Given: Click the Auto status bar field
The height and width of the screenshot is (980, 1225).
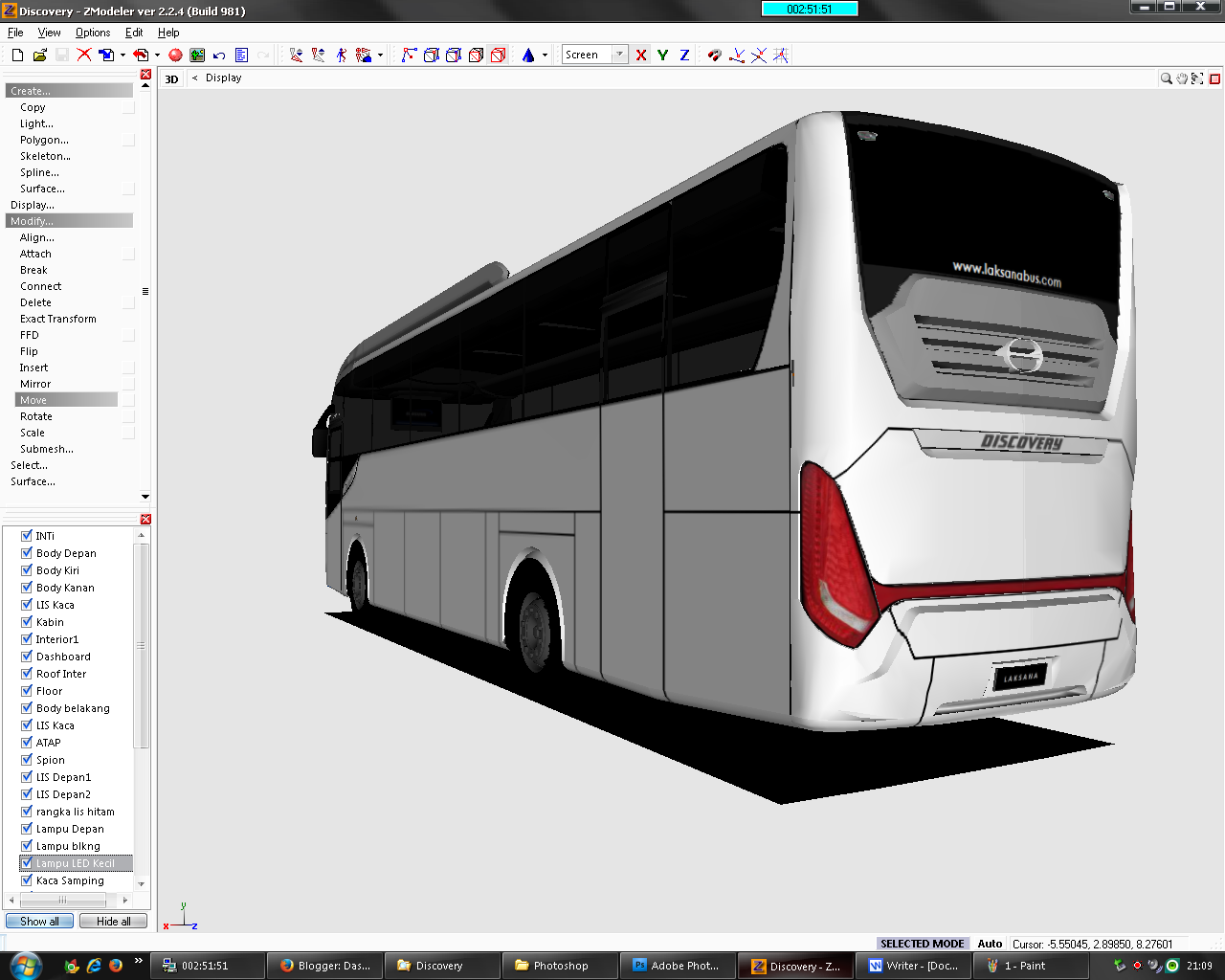Looking at the screenshot, I should 990,944.
